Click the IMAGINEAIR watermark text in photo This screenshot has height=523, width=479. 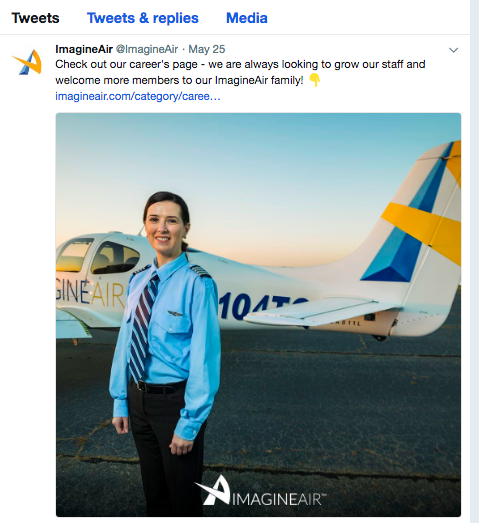pos(279,499)
